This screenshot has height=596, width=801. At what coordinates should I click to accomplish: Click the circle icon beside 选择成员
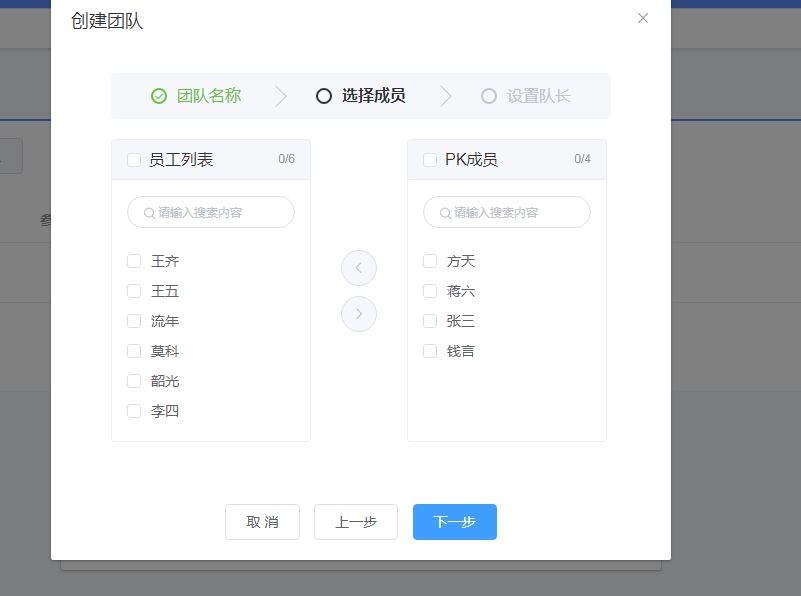pyautogui.click(x=324, y=96)
